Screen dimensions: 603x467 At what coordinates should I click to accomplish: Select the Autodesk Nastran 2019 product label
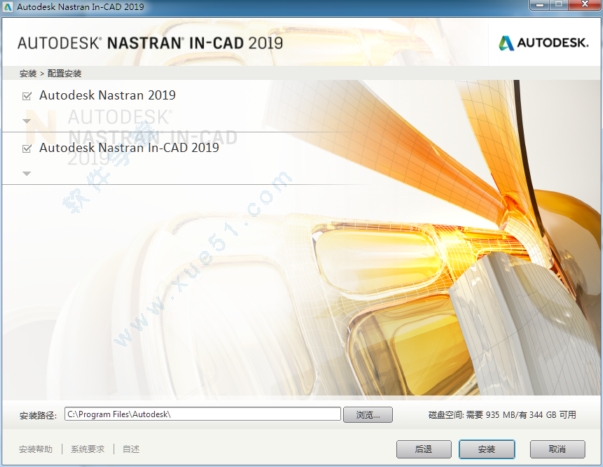point(107,95)
